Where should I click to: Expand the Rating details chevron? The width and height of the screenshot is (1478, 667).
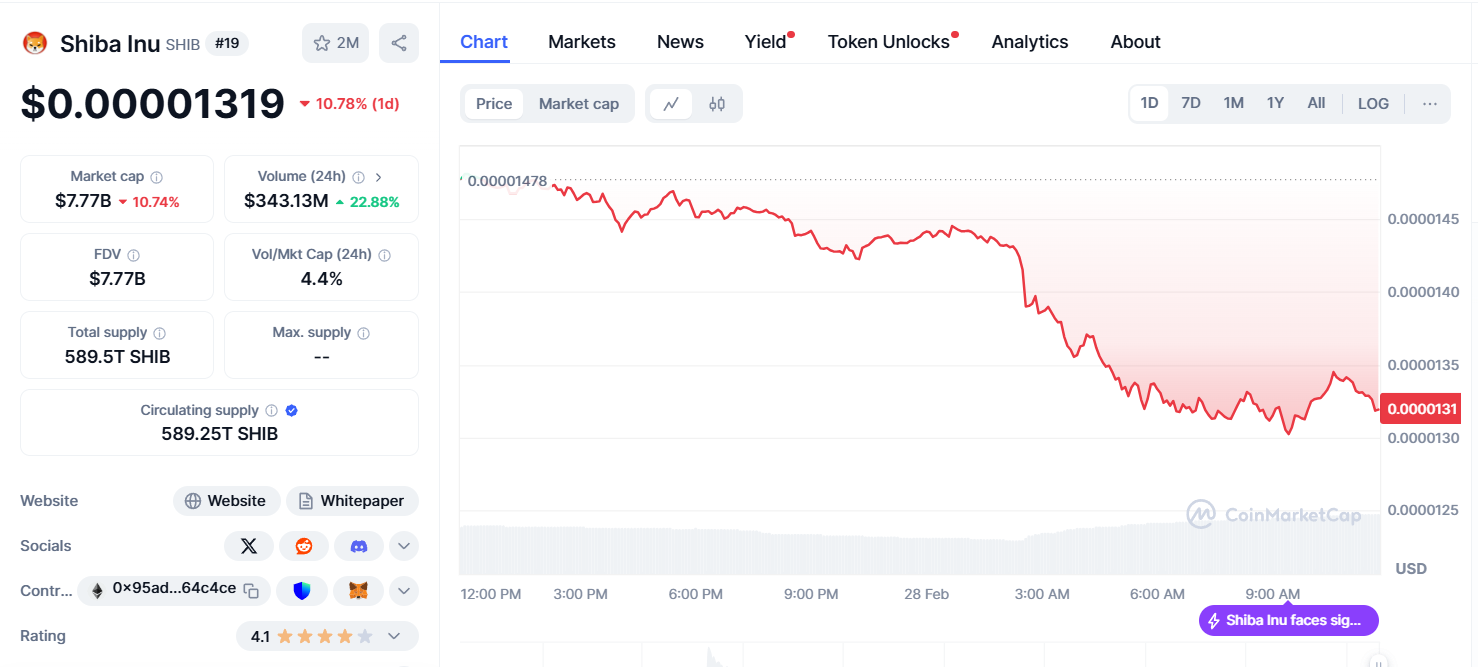pos(394,636)
